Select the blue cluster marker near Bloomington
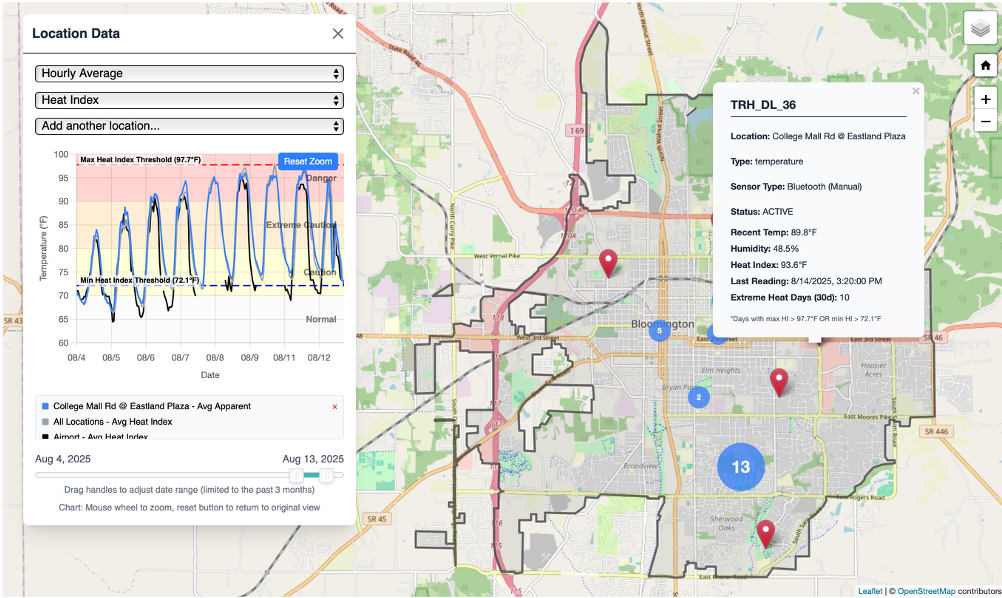1002x598 pixels. [659, 330]
